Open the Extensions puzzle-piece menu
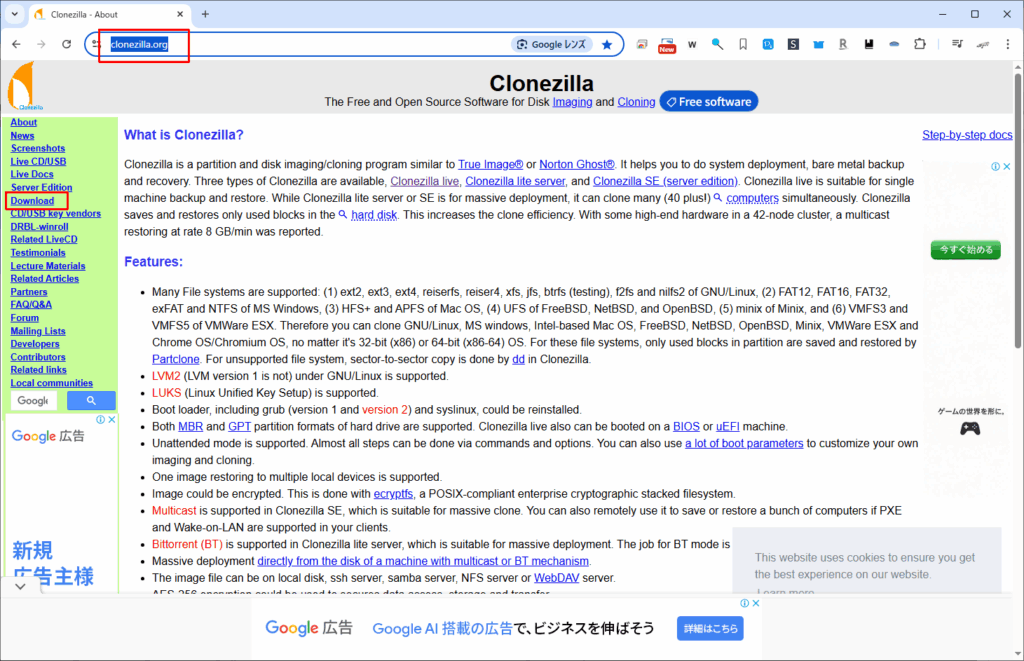The height and width of the screenshot is (661, 1024). [x=920, y=44]
